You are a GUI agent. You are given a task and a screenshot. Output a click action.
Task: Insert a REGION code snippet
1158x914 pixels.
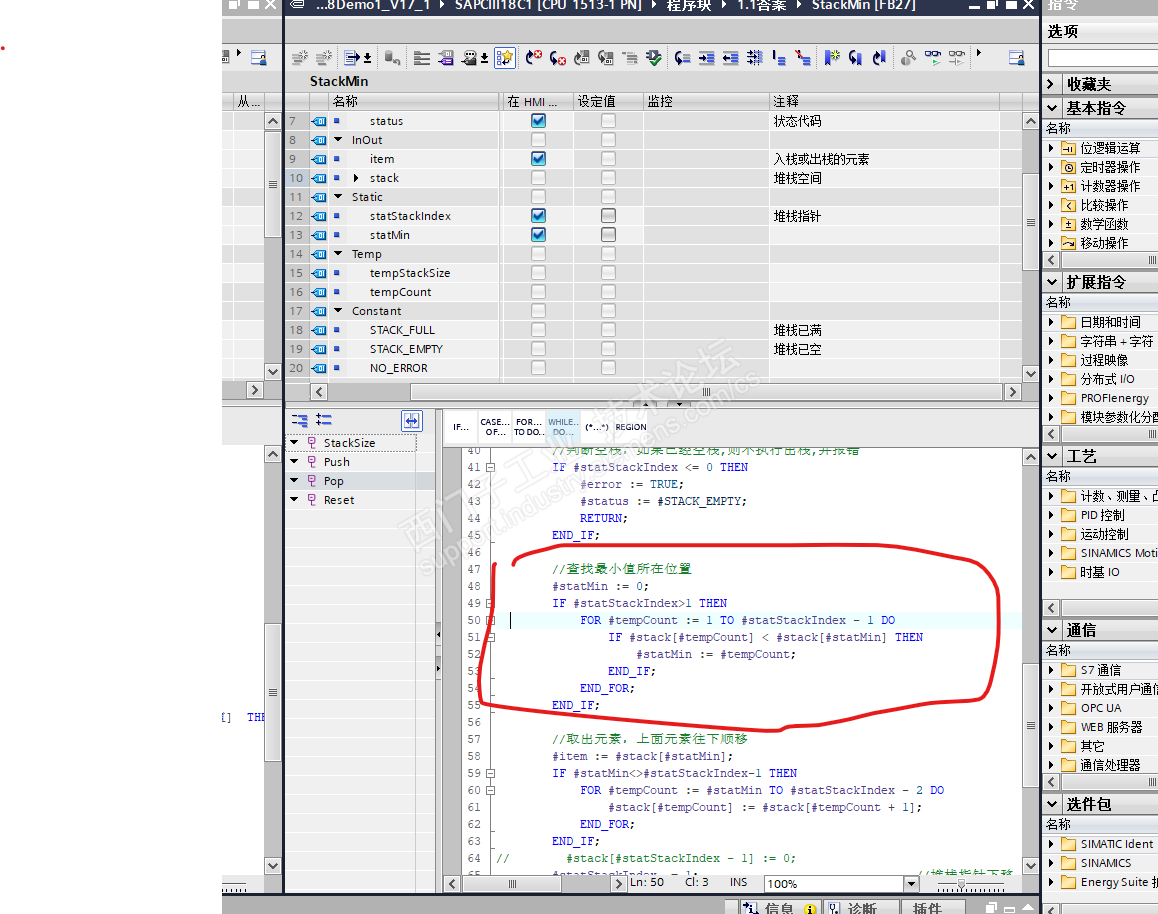pyautogui.click(x=631, y=427)
